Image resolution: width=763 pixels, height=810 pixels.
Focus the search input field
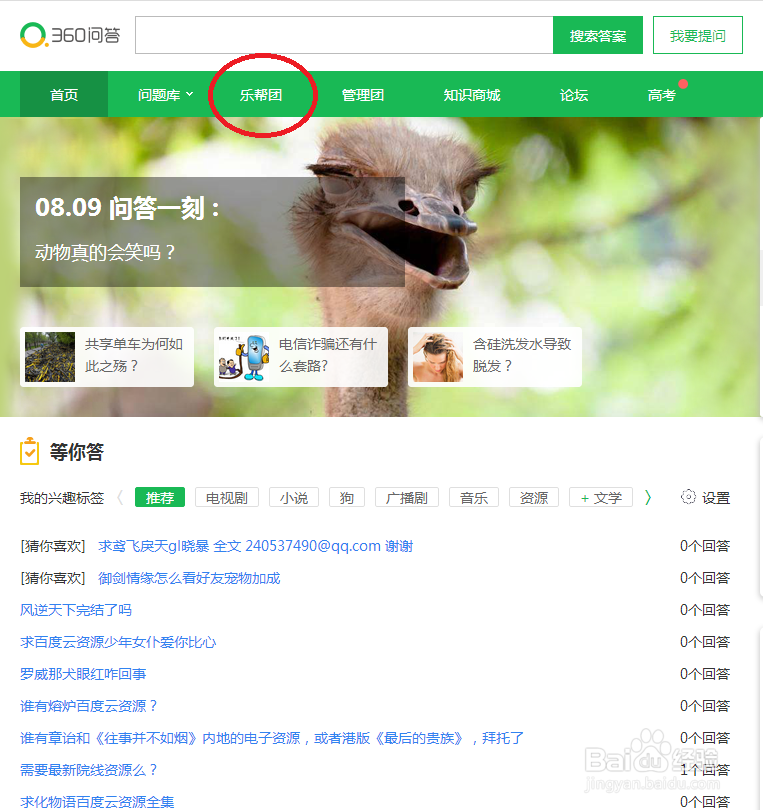pos(344,35)
